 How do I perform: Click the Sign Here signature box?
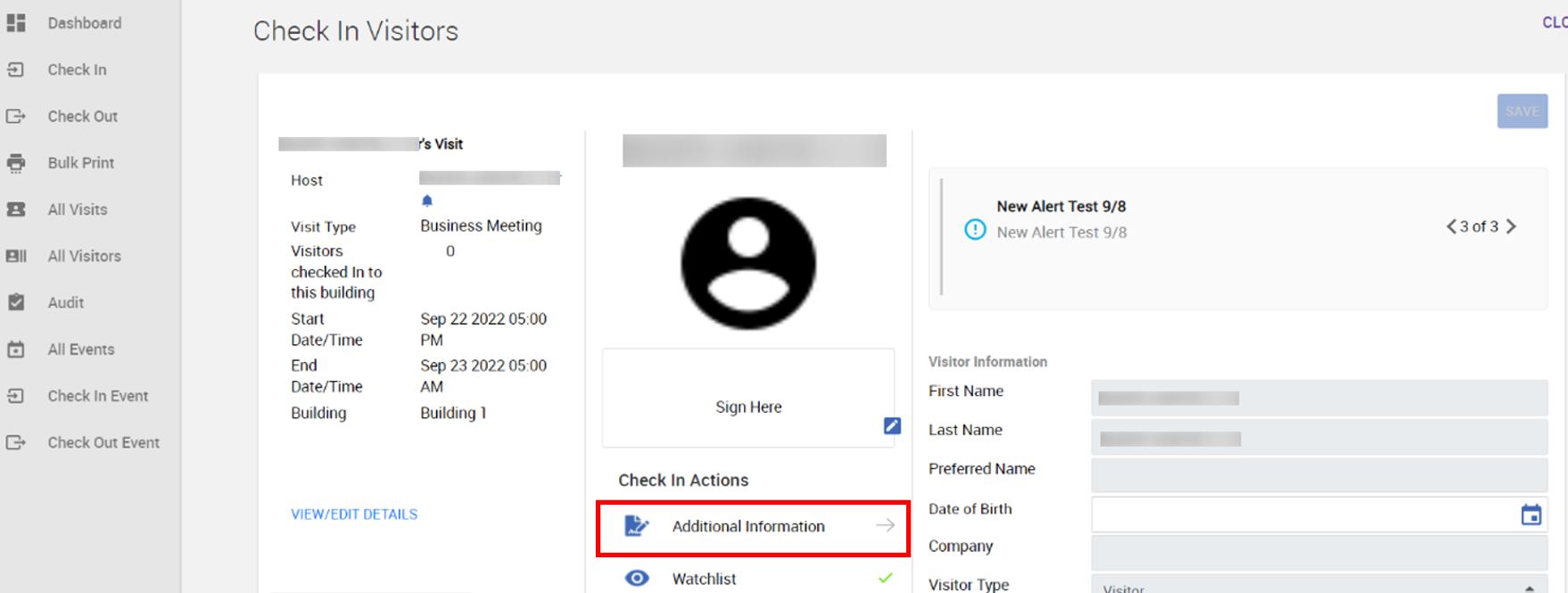click(748, 398)
